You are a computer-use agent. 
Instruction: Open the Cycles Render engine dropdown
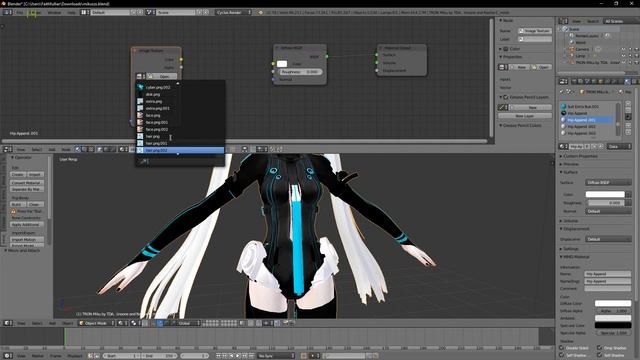click(x=233, y=12)
